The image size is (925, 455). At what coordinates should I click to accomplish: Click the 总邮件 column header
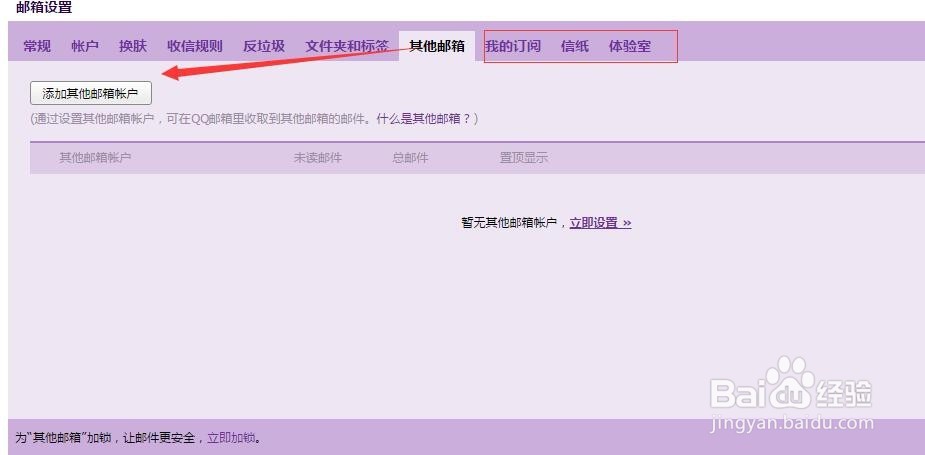pyautogui.click(x=410, y=158)
